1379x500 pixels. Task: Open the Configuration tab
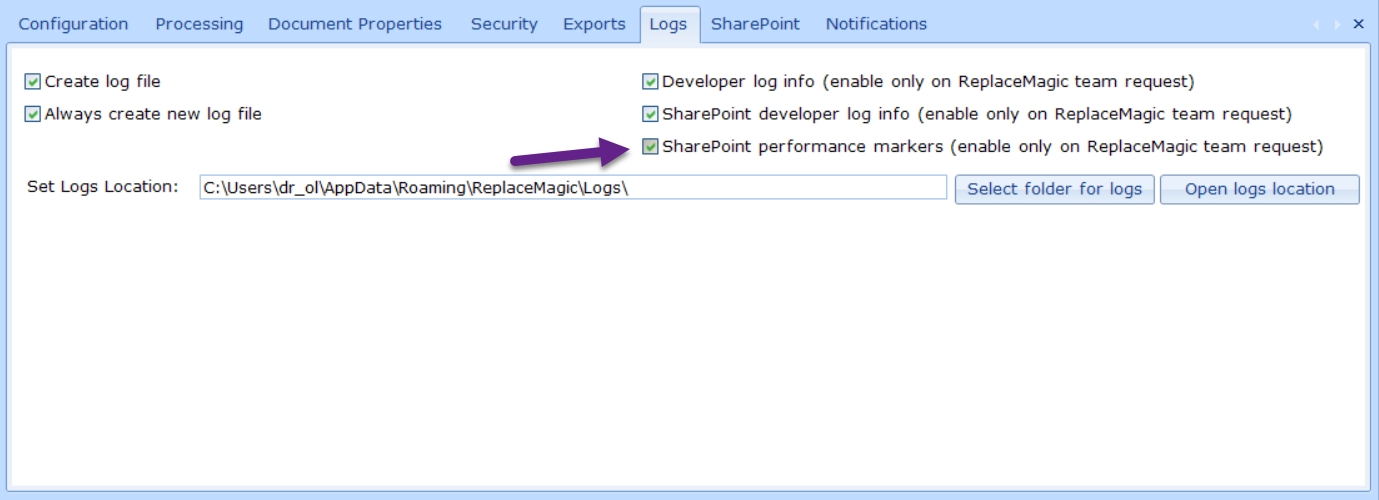pos(73,24)
